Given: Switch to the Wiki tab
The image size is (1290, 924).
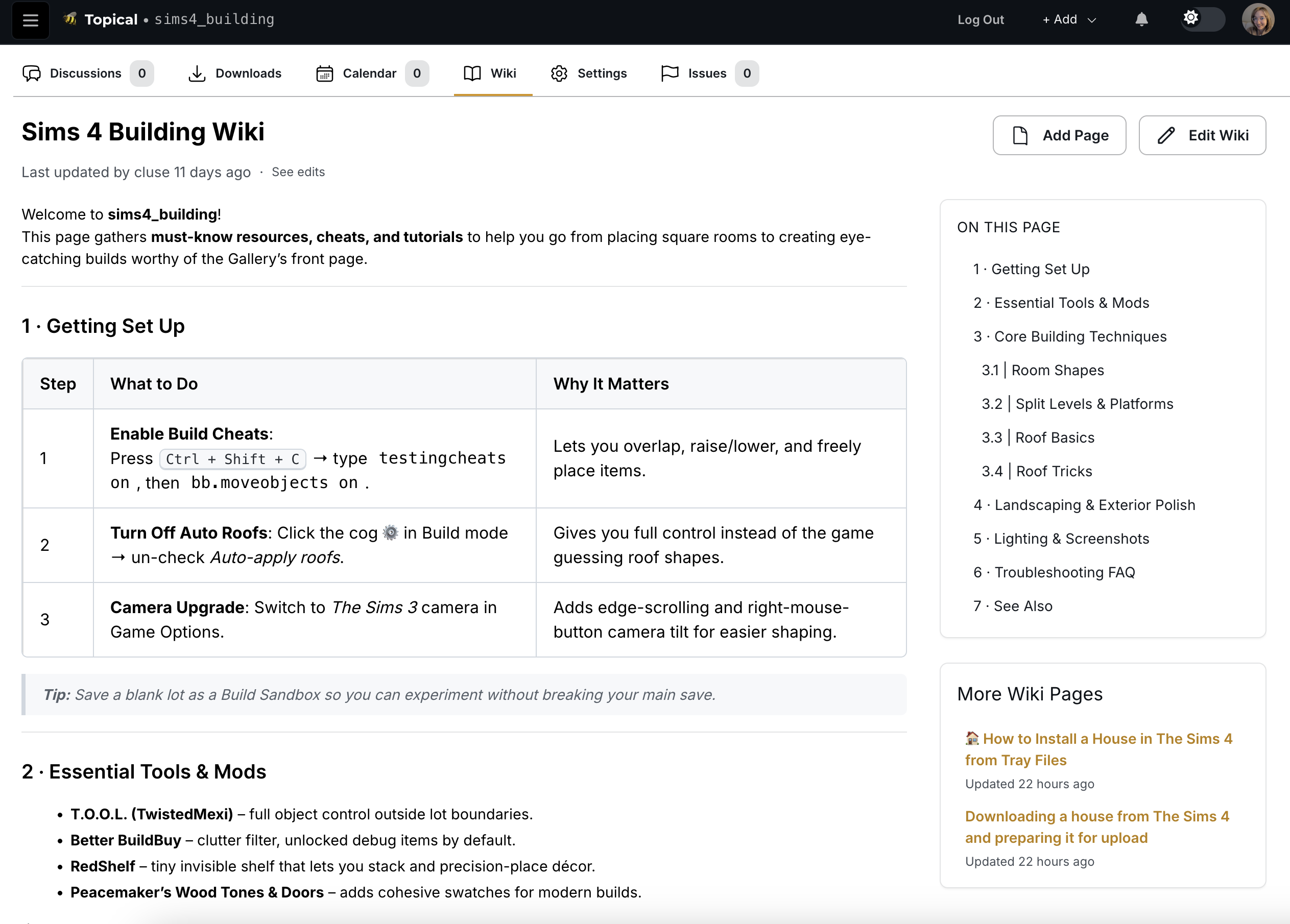Looking at the screenshot, I should pos(493,74).
